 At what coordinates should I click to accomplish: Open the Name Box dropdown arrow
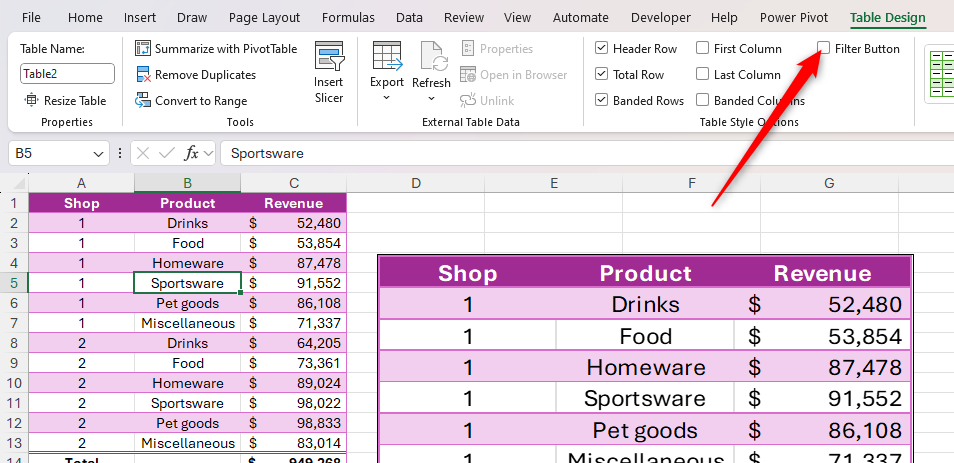click(x=98, y=154)
